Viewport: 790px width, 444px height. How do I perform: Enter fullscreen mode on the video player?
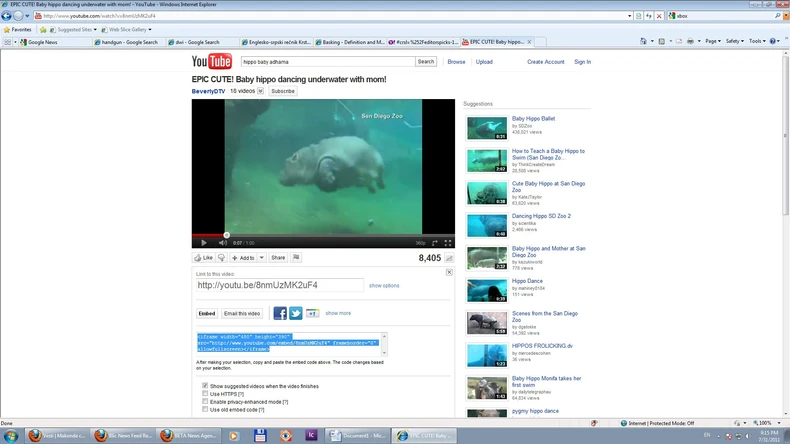(x=447, y=243)
